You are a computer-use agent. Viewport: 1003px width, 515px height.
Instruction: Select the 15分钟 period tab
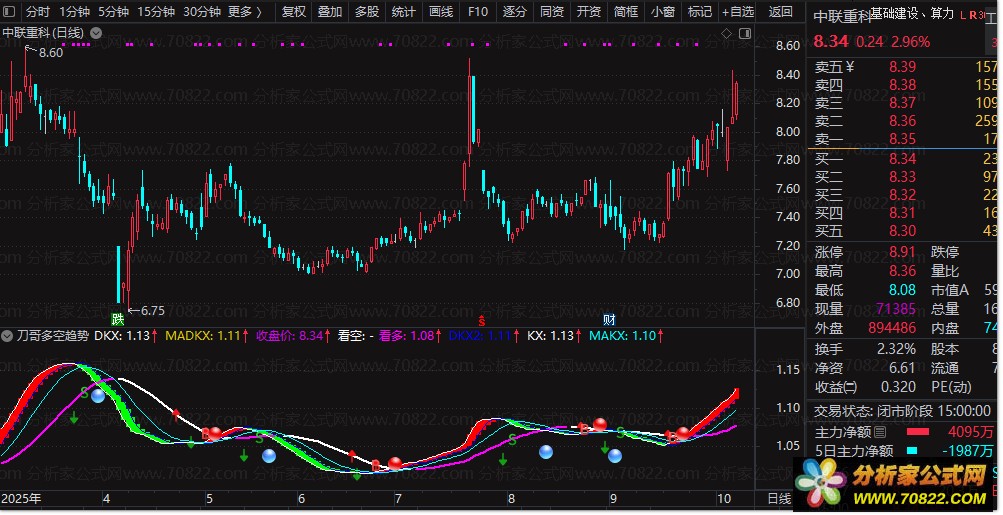pos(154,12)
